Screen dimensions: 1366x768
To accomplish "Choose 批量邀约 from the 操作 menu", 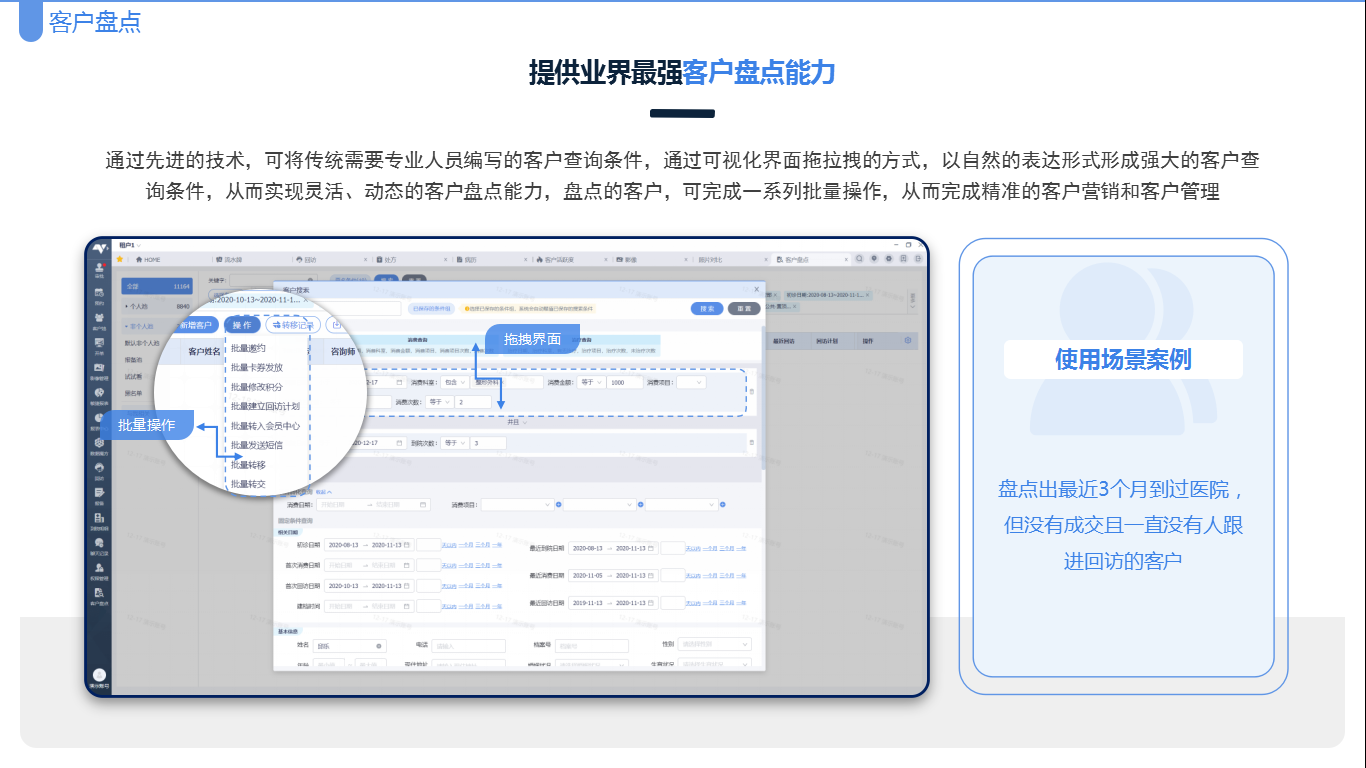I will pos(248,348).
